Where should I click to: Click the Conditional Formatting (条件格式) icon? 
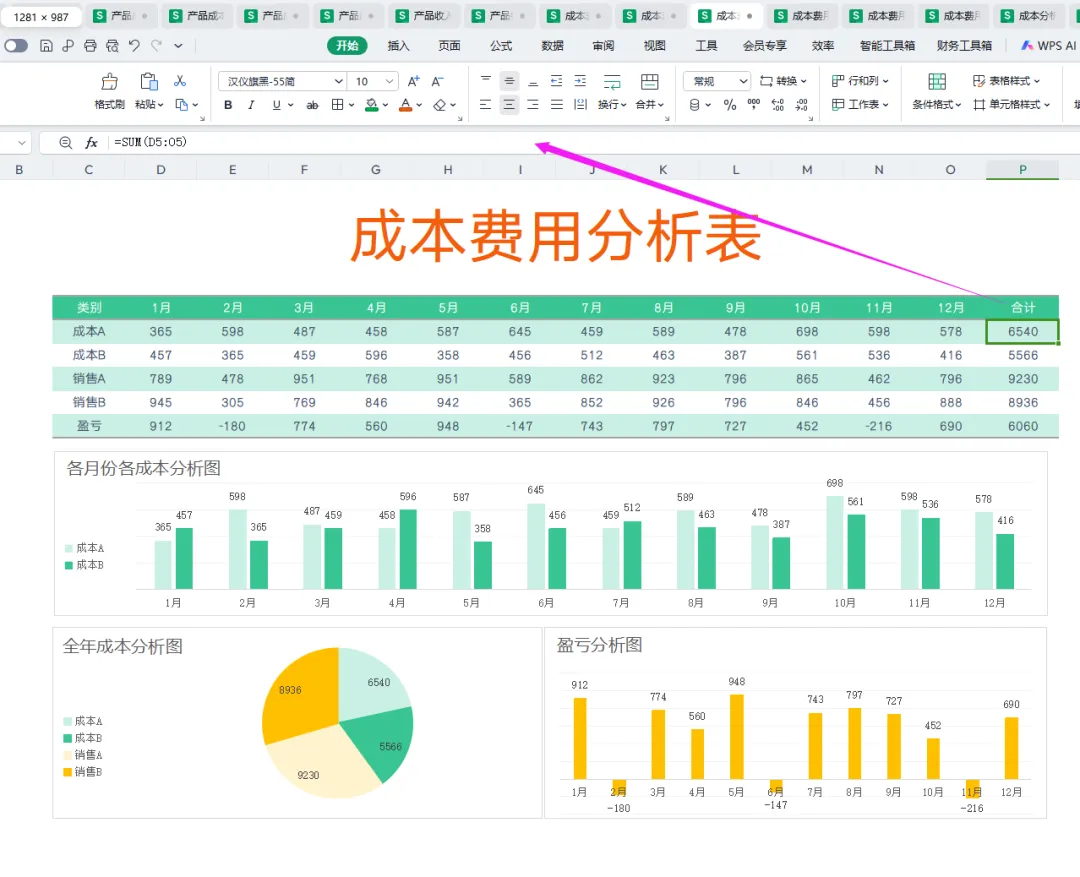(x=937, y=82)
